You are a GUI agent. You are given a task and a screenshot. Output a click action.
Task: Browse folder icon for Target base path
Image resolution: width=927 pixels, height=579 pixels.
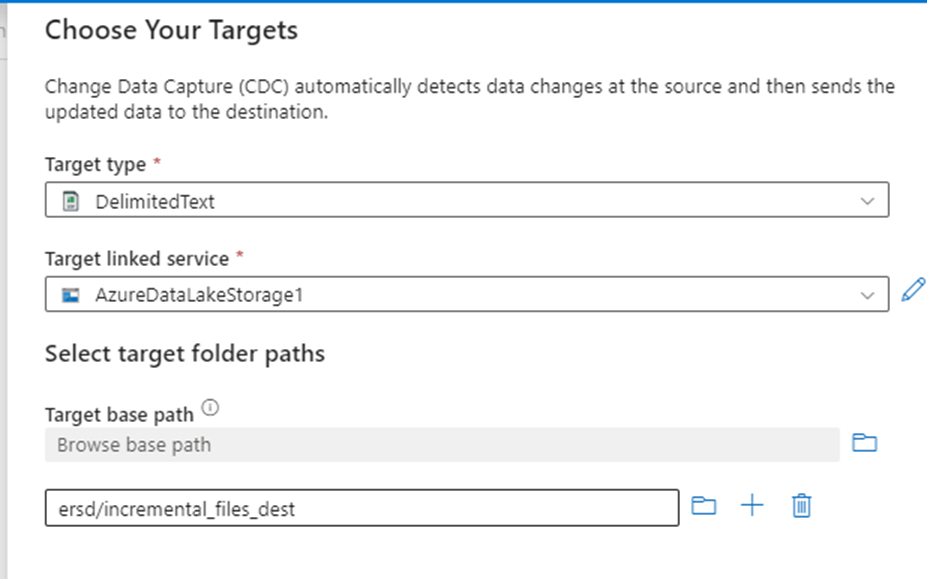pyautogui.click(x=864, y=442)
